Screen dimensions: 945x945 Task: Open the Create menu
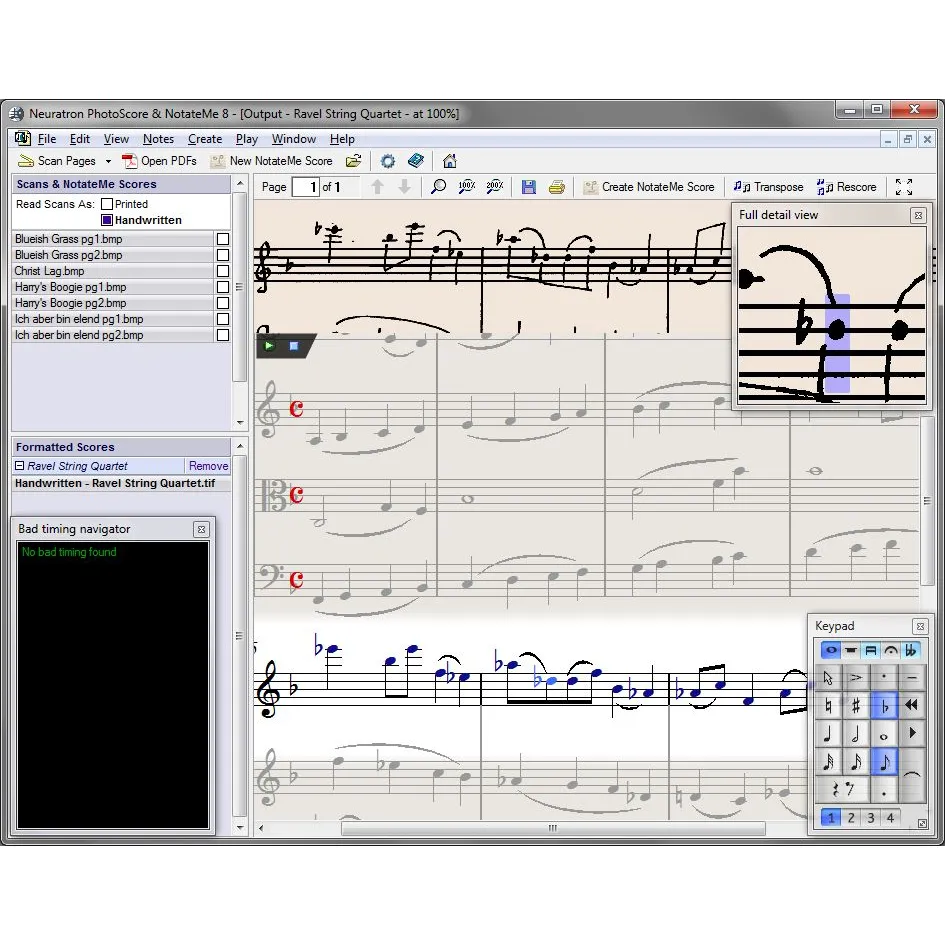click(x=205, y=139)
